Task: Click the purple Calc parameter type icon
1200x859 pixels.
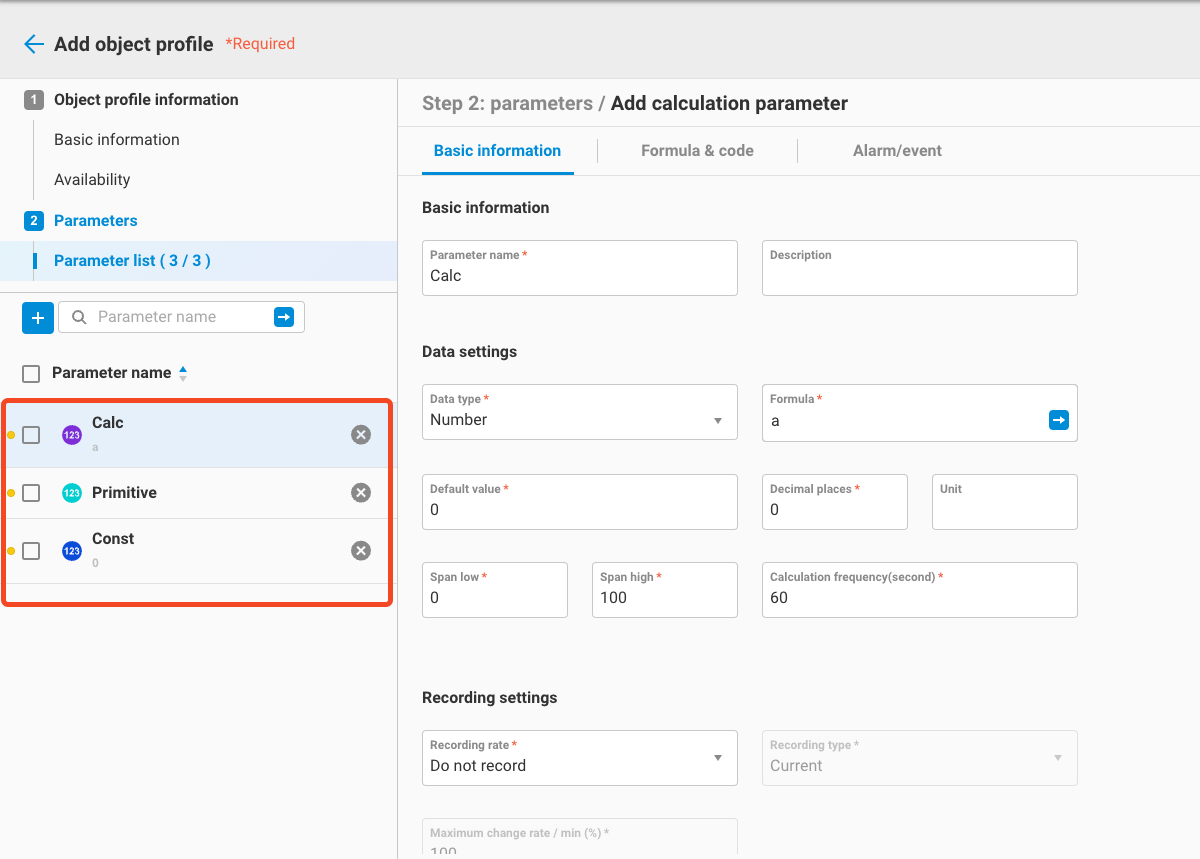Action: (x=72, y=435)
